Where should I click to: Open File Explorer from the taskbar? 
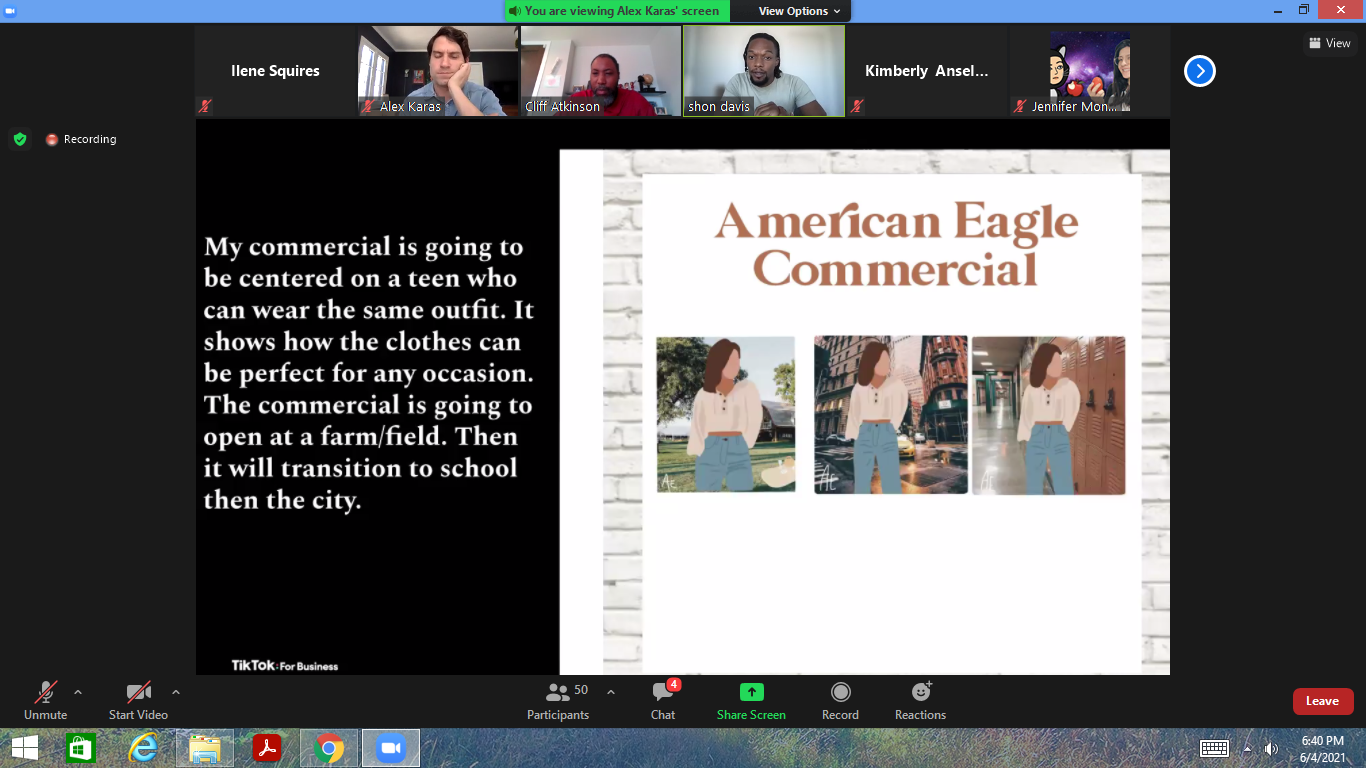pos(205,748)
